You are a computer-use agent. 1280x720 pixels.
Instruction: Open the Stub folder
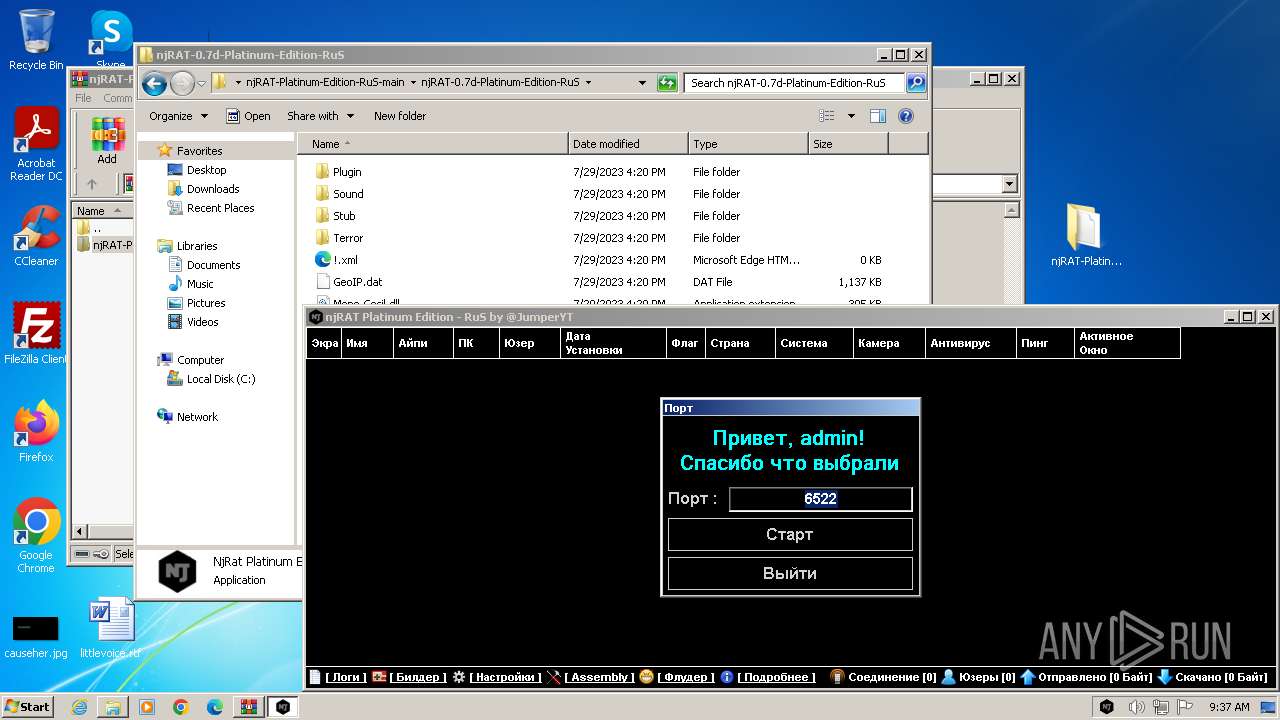click(344, 216)
